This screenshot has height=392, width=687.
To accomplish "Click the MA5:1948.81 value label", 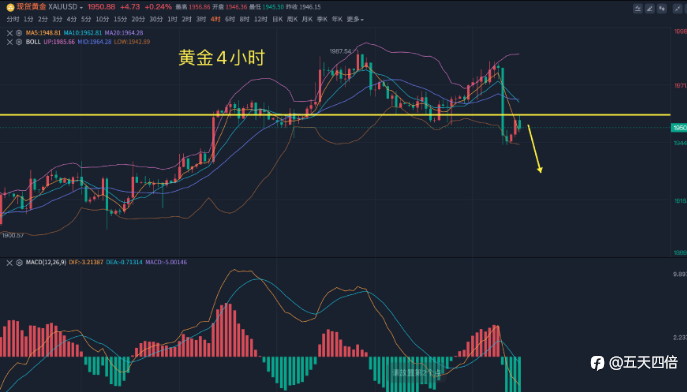I will tap(43, 33).
